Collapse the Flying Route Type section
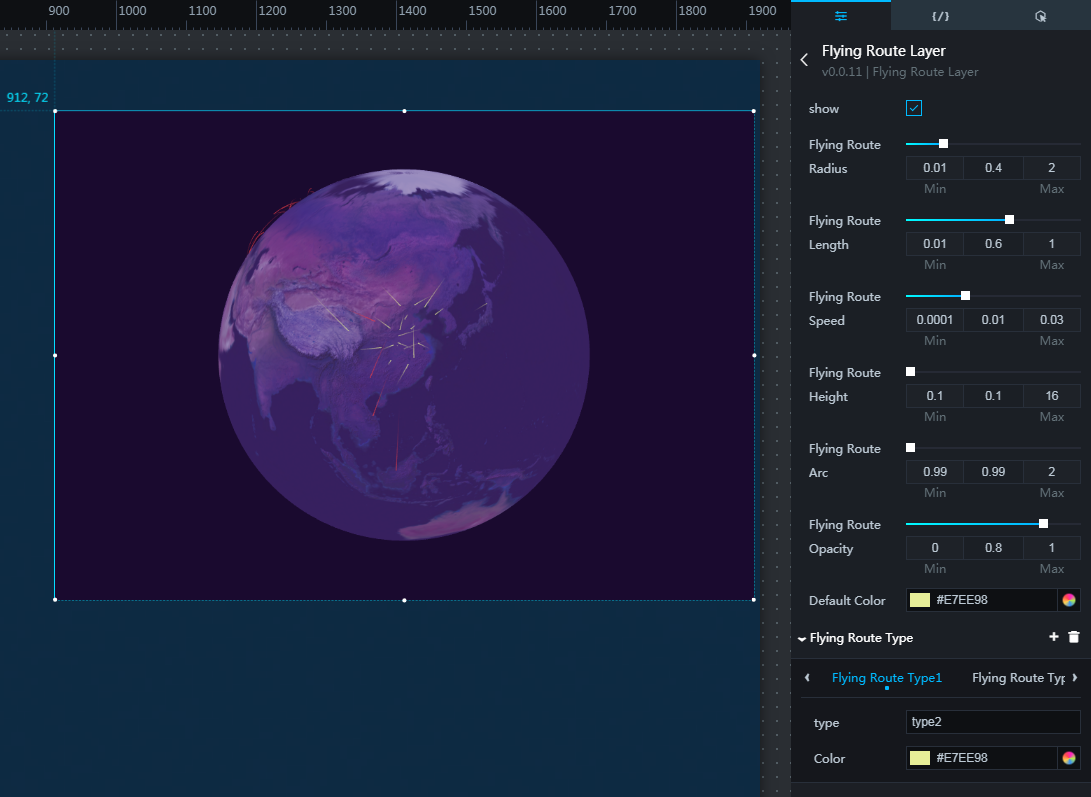1091x797 pixels. coord(802,638)
